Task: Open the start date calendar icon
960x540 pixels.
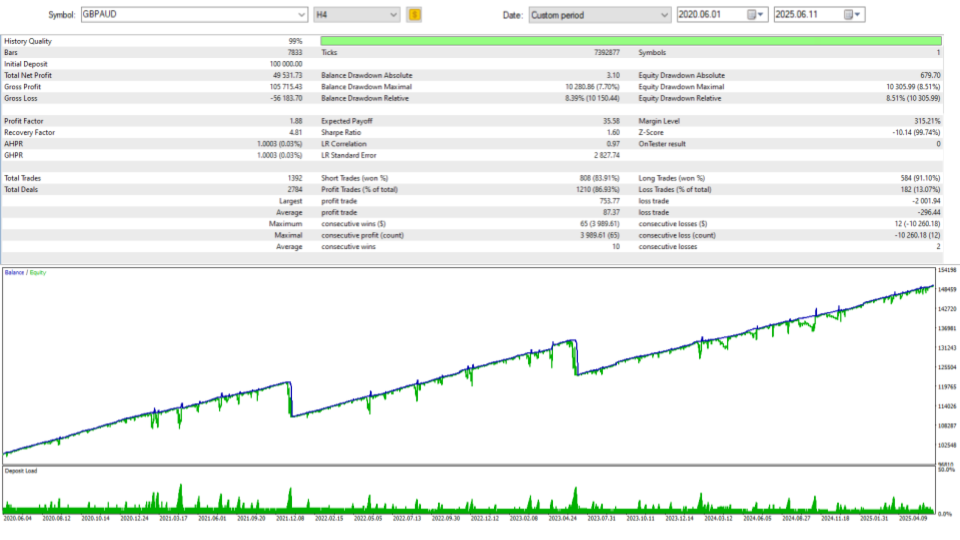Action: [751, 15]
